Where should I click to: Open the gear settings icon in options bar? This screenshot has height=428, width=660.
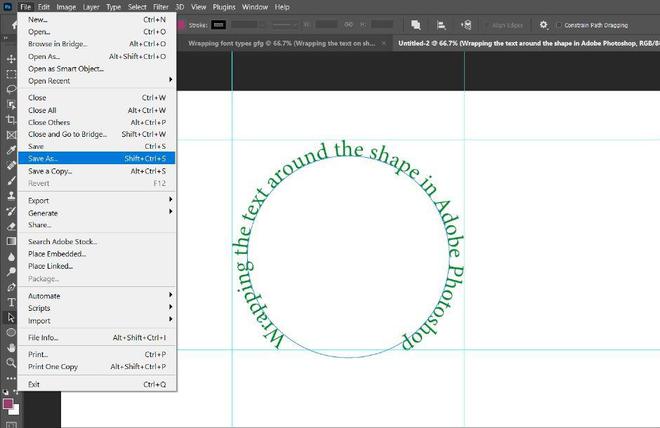(543, 24)
